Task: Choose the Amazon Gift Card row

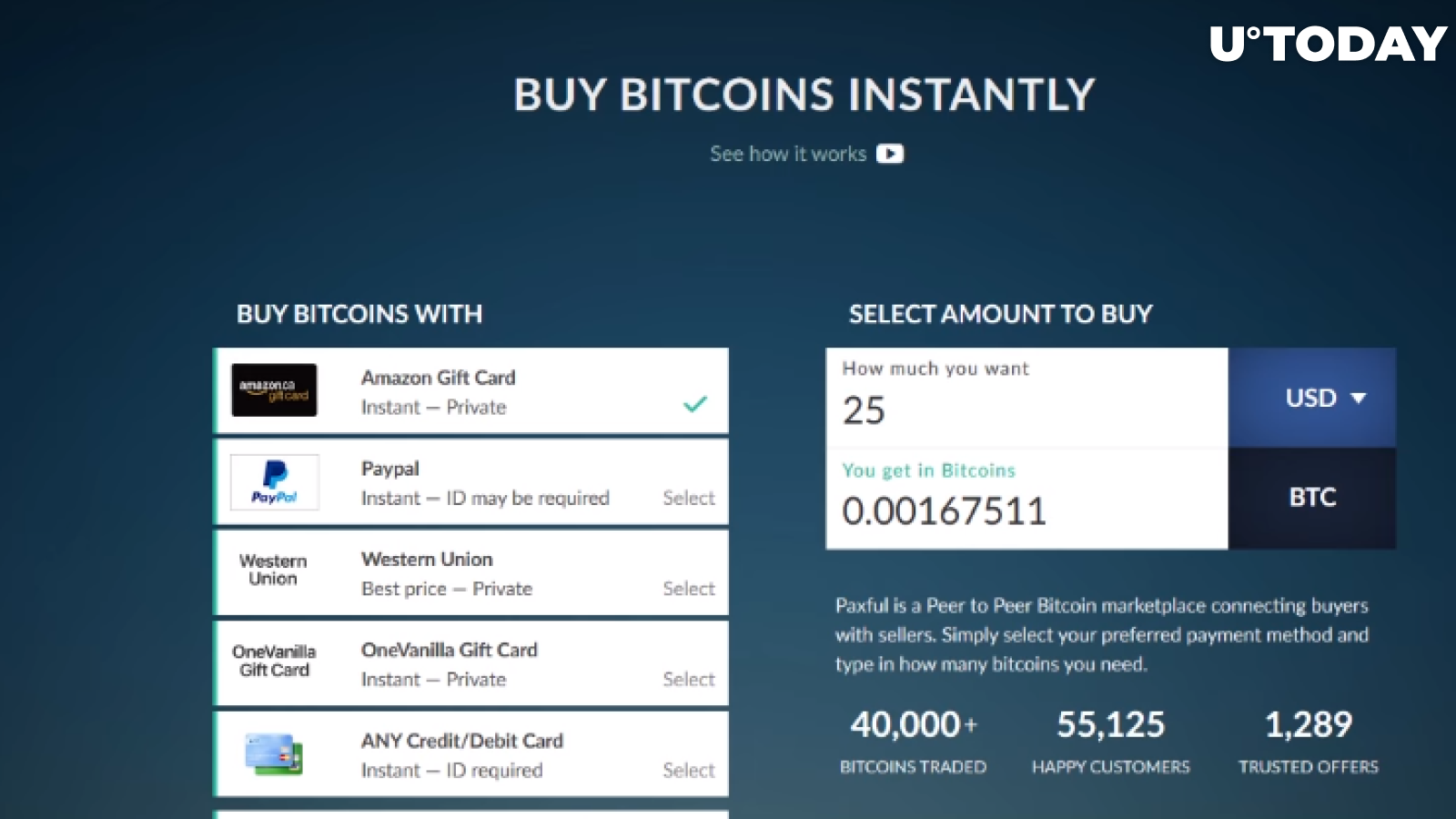Action: (471, 390)
